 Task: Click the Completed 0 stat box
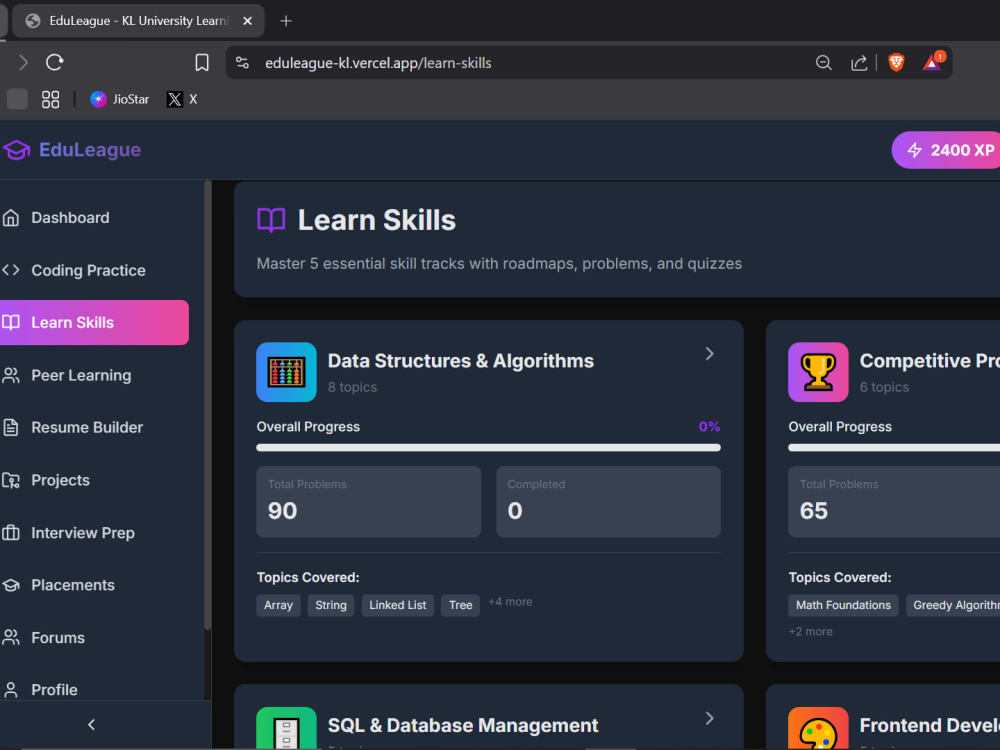(608, 502)
